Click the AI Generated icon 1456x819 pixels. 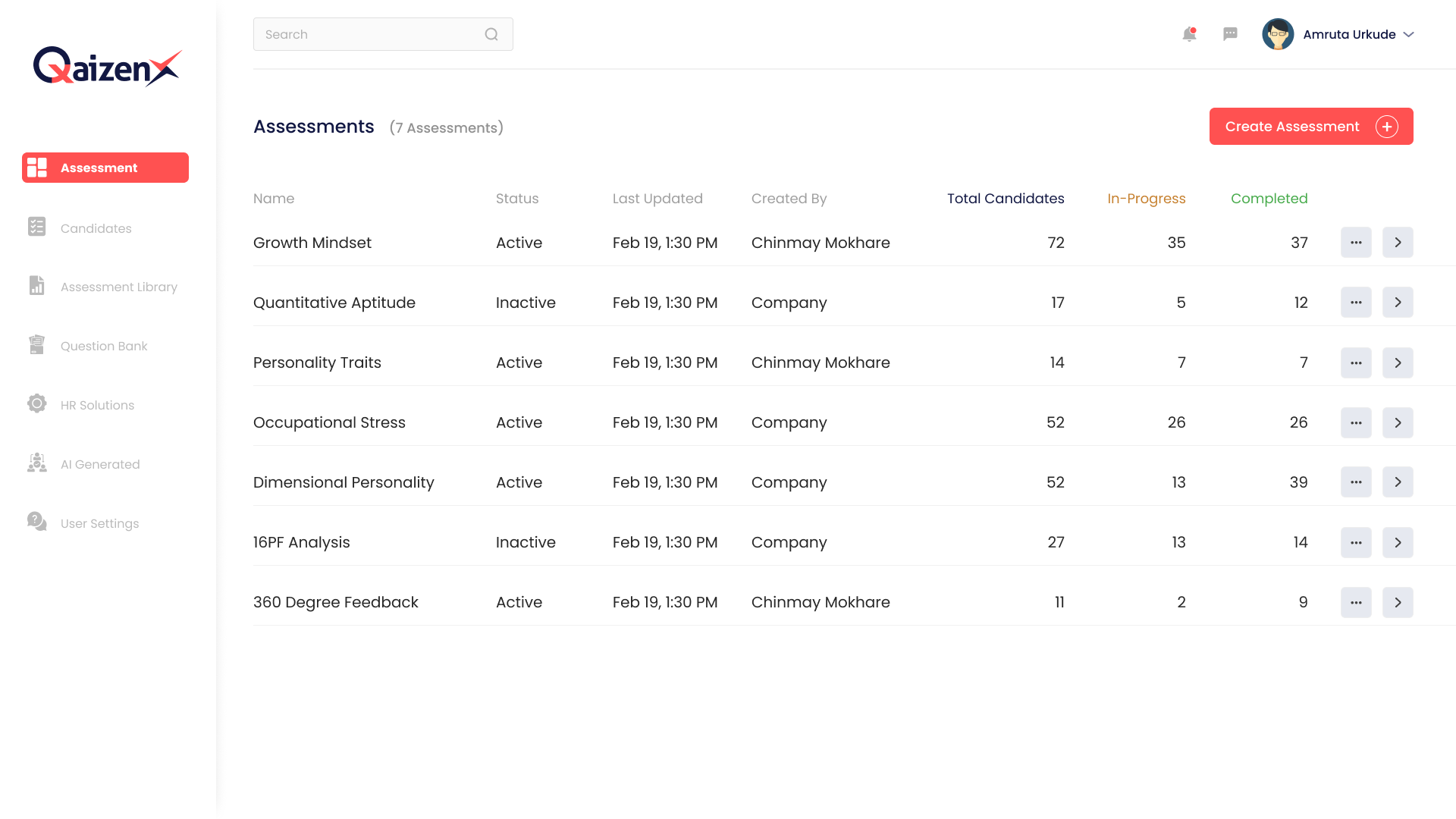click(36, 463)
